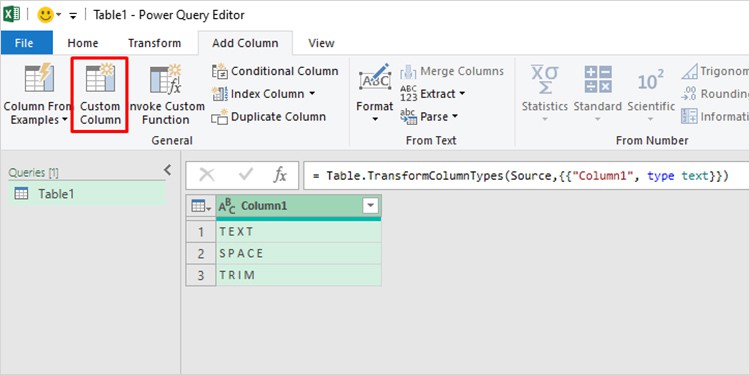This screenshot has height=375, width=750.
Task: Switch to the Transform tab
Action: (x=154, y=43)
